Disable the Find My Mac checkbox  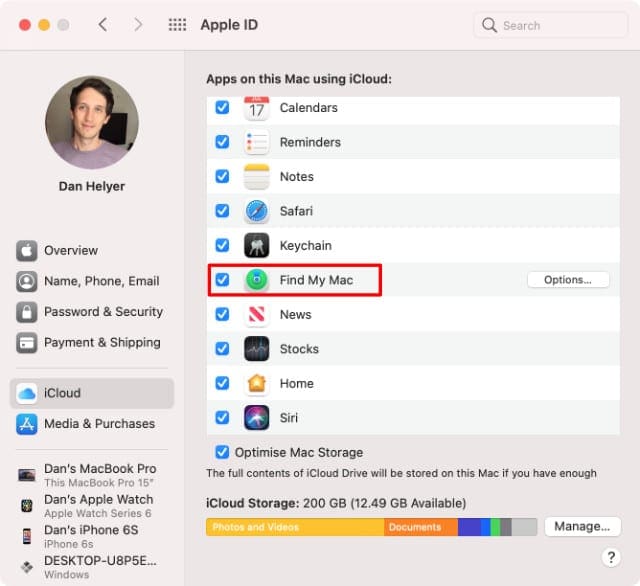pyautogui.click(x=222, y=280)
